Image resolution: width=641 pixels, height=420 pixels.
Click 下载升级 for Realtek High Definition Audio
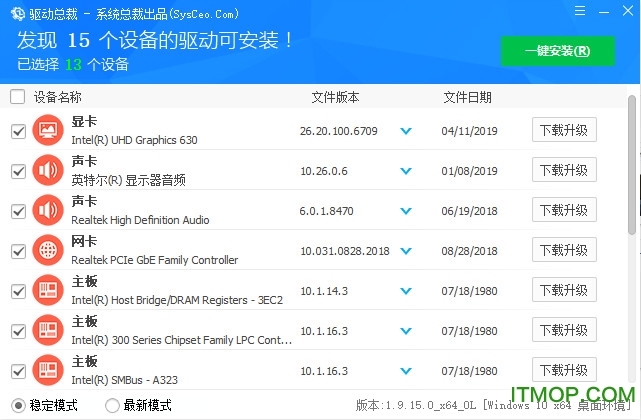tap(564, 210)
